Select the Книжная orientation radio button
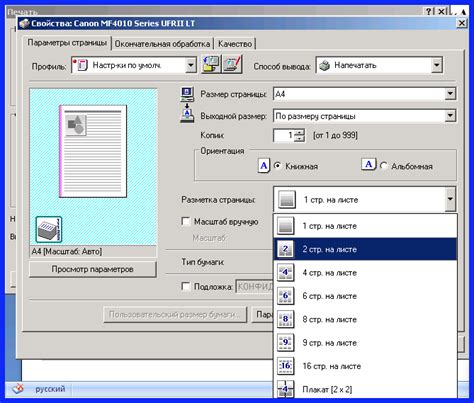This screenshot has width=474, height=403. tap(277, 166)
